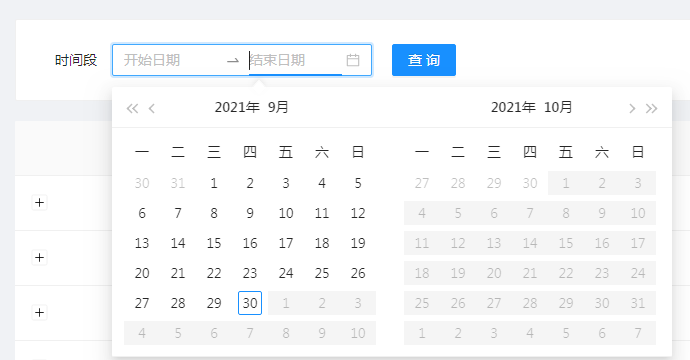The width and height of the screenshot is (690, 360).
Task: Open year selector 2021年 in left panel
Action: point(237,107)
